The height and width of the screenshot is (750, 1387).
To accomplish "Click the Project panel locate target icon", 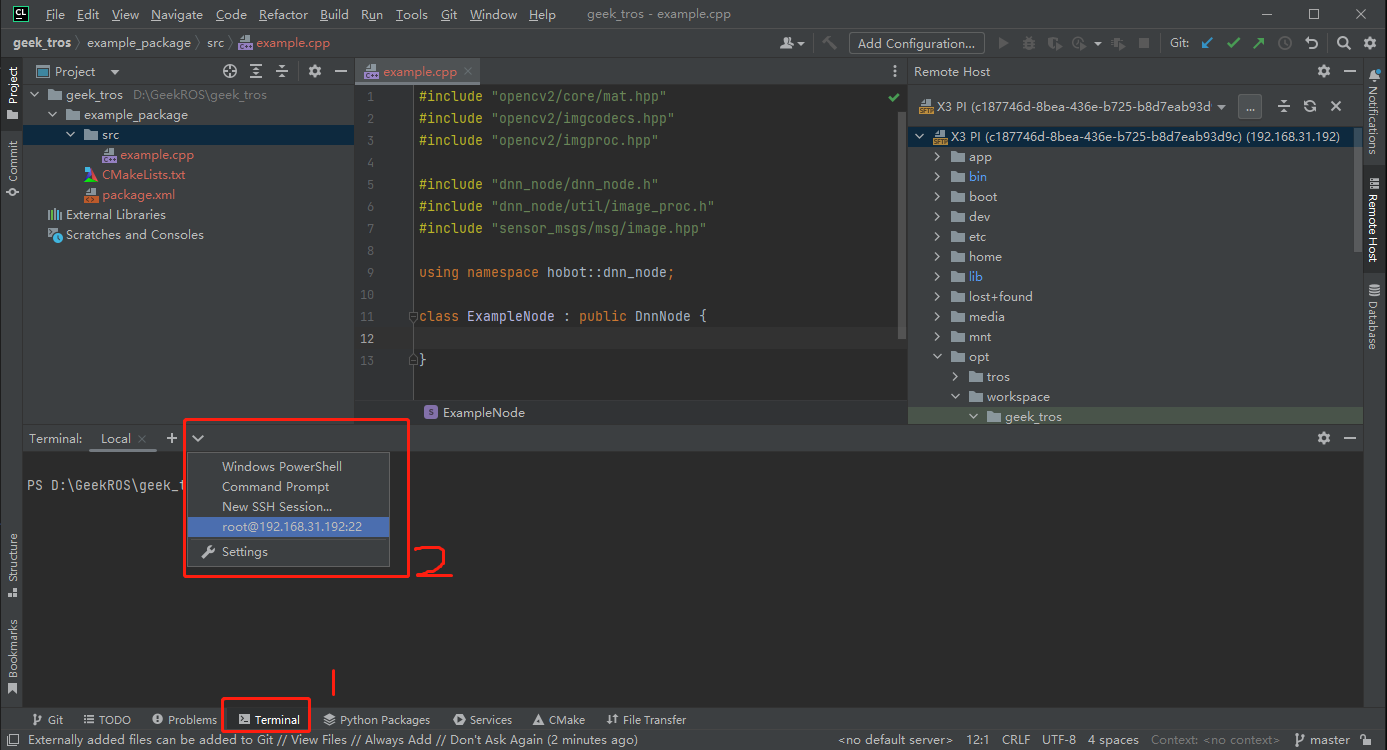I will (230, 71).
